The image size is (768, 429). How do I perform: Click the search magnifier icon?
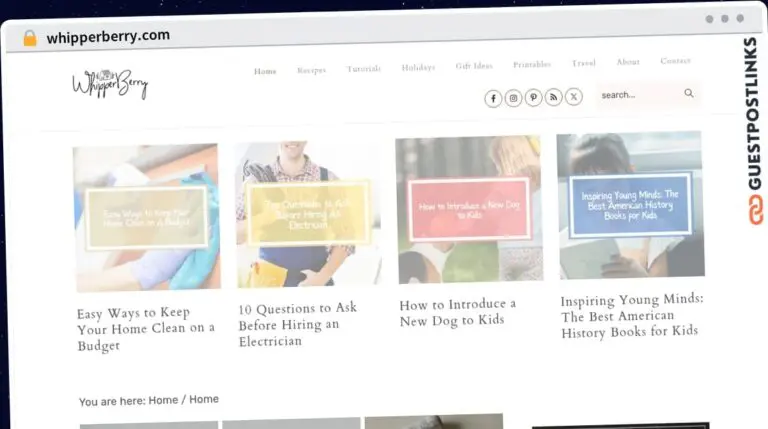point(689,93)
